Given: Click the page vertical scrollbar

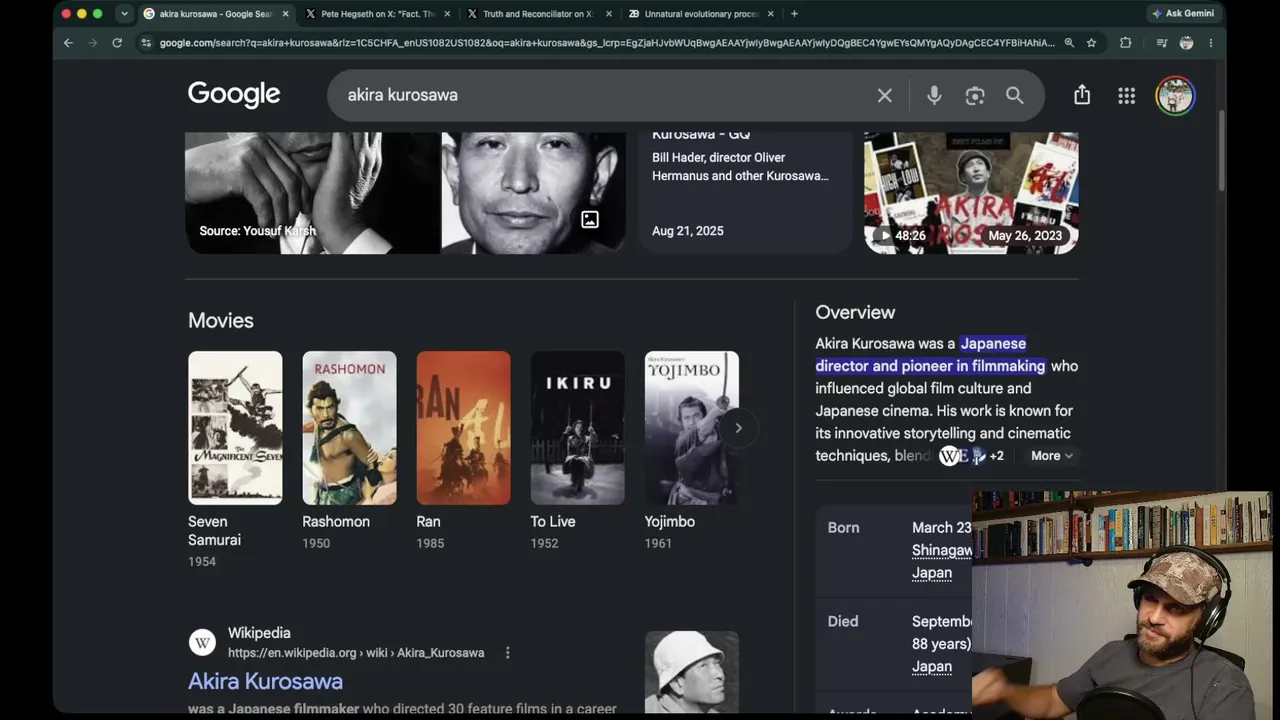Looking at the screenshot, I should click(x=1221, y=150).
